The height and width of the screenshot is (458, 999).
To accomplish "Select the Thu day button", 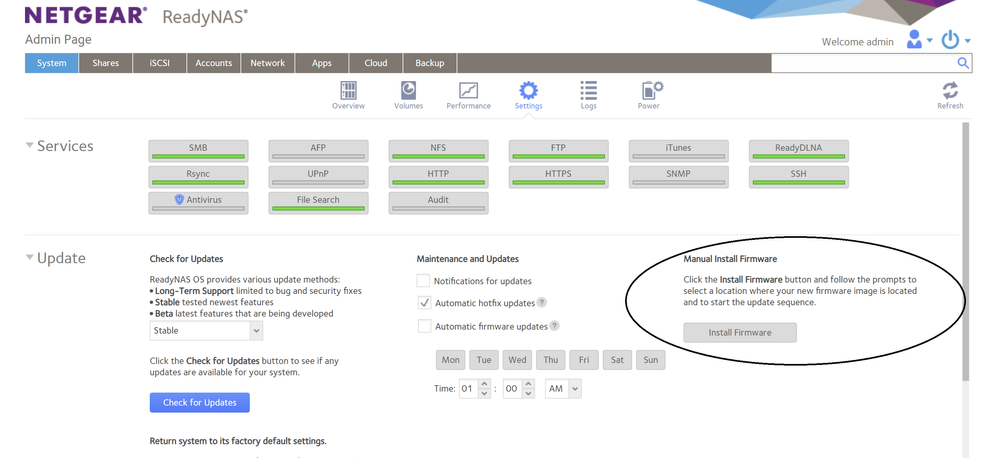I will click(550, 360).
